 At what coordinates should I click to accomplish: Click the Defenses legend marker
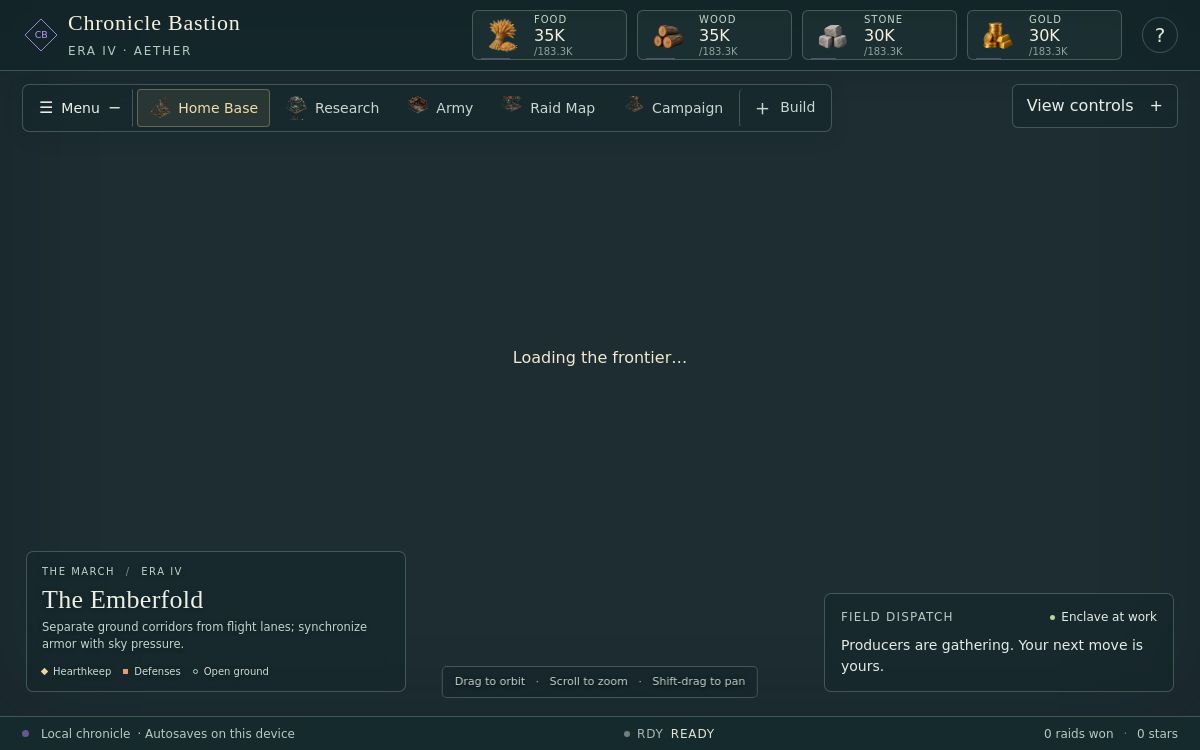pyautogui.click(x=125, y=672)
